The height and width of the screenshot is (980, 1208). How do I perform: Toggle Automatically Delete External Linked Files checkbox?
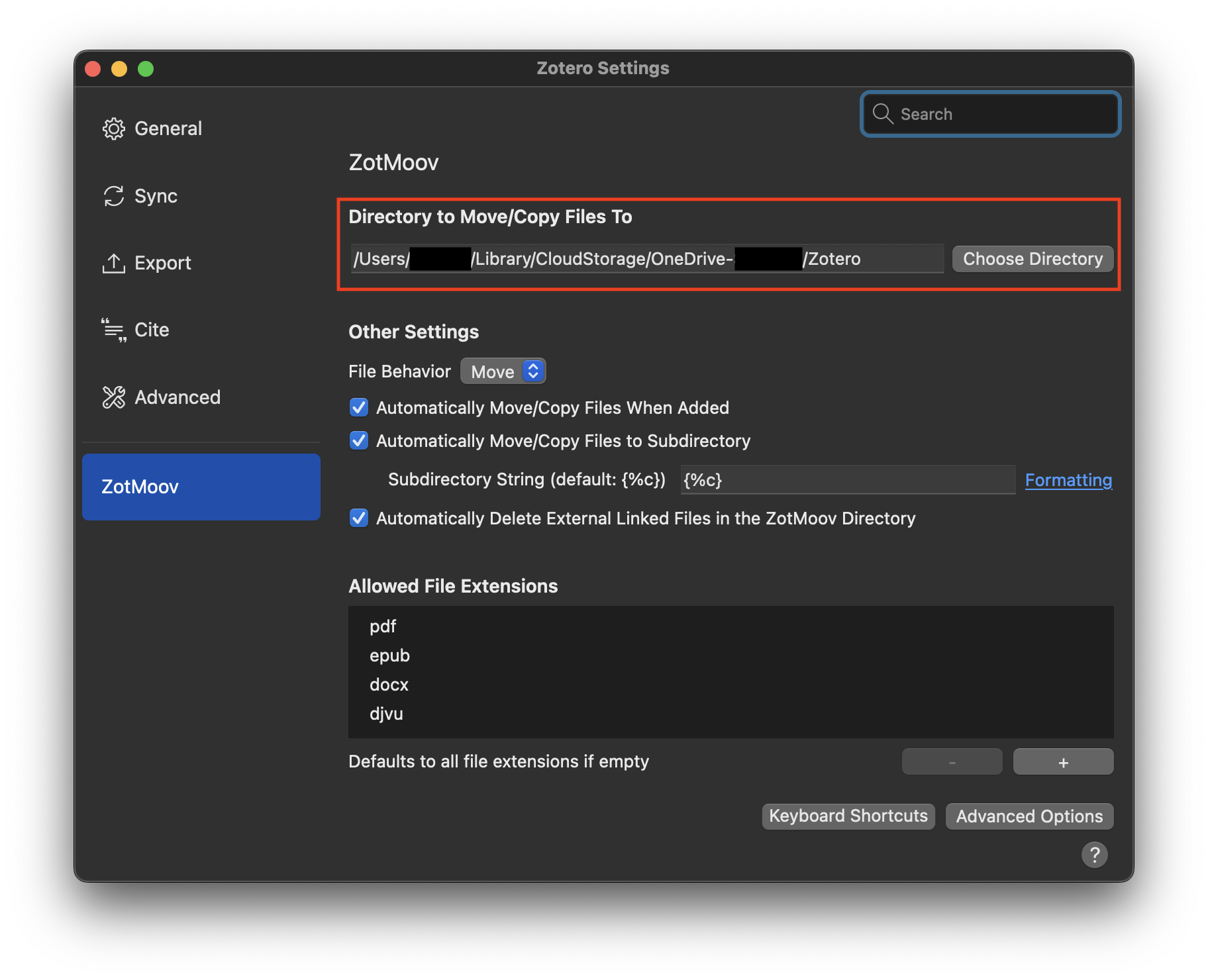359,518
